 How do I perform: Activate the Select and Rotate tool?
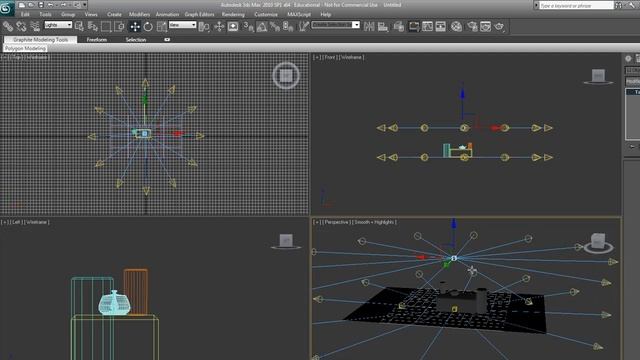pyautogui.click(x=148, y=27)
